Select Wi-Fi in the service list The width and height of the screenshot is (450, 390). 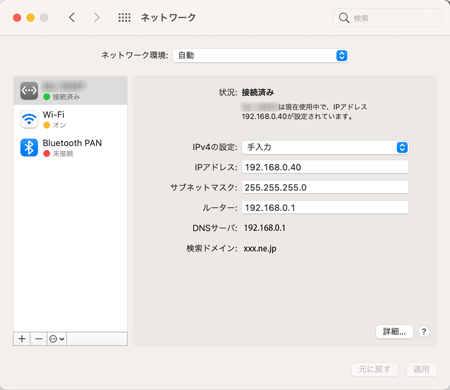tap(70, 119)
